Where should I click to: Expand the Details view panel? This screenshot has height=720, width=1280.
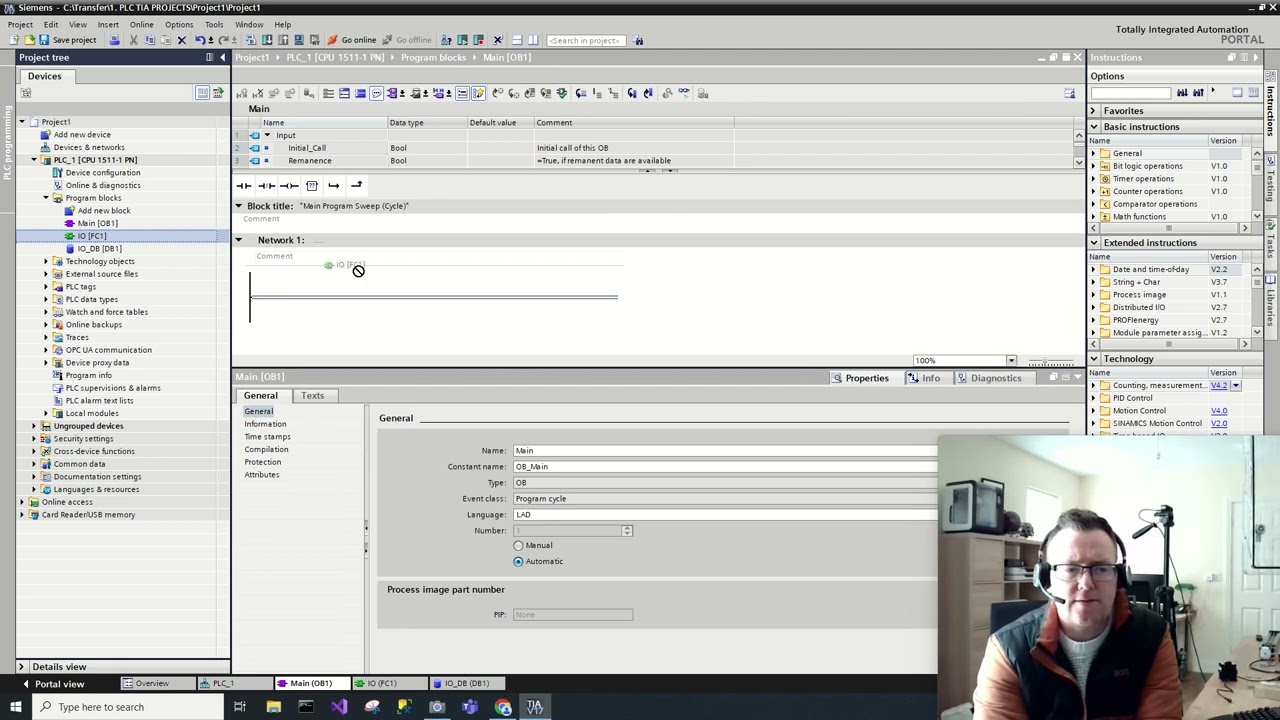coord(21,667)
